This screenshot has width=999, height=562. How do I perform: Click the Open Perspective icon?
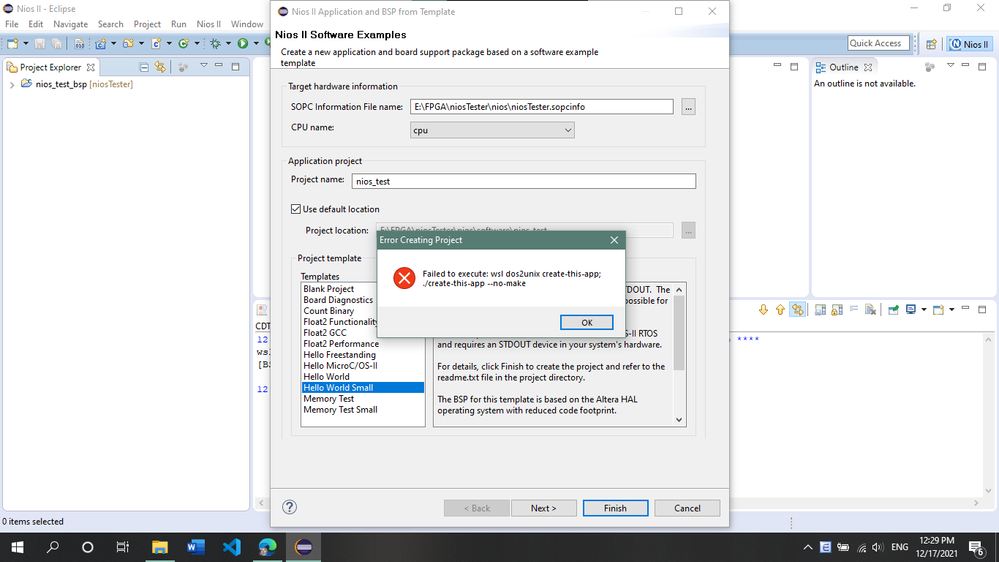coord(931,44)
